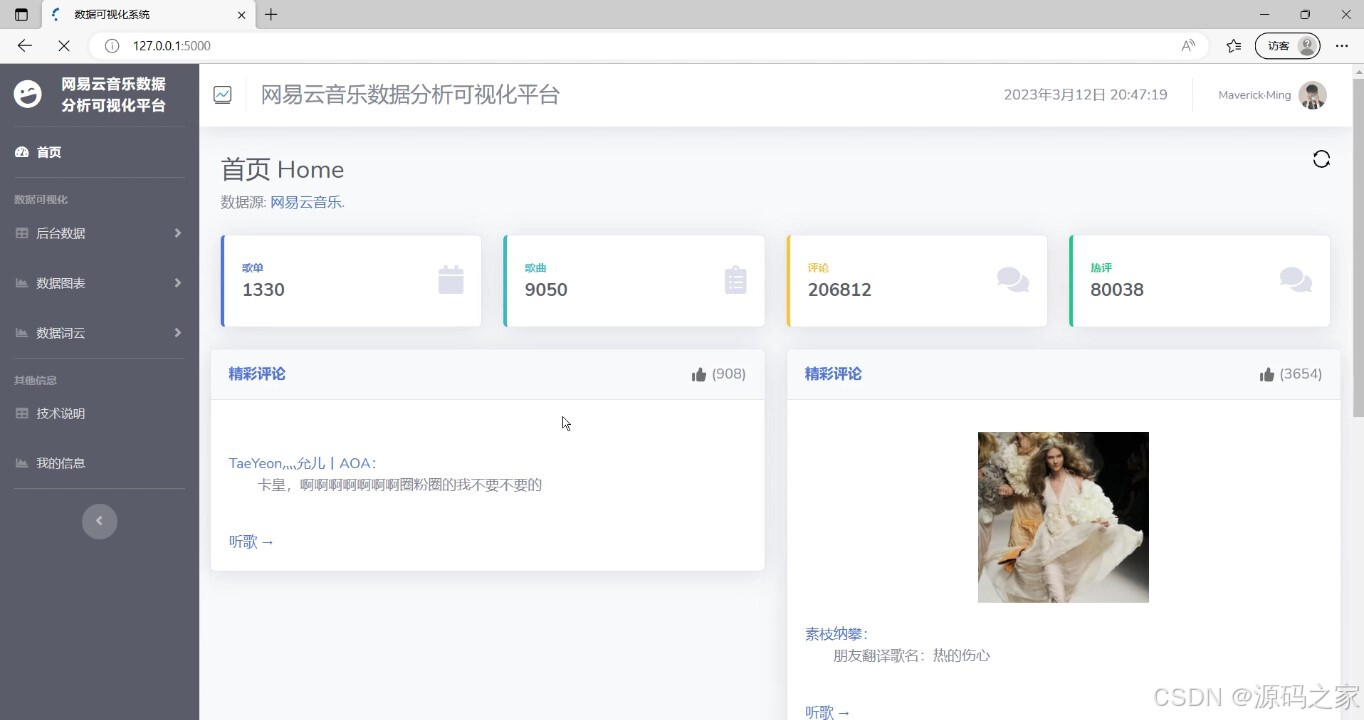
Task: Click the chat bubble icon on 评论 card
Action: pyautogui.click(x=1013, y=280)
